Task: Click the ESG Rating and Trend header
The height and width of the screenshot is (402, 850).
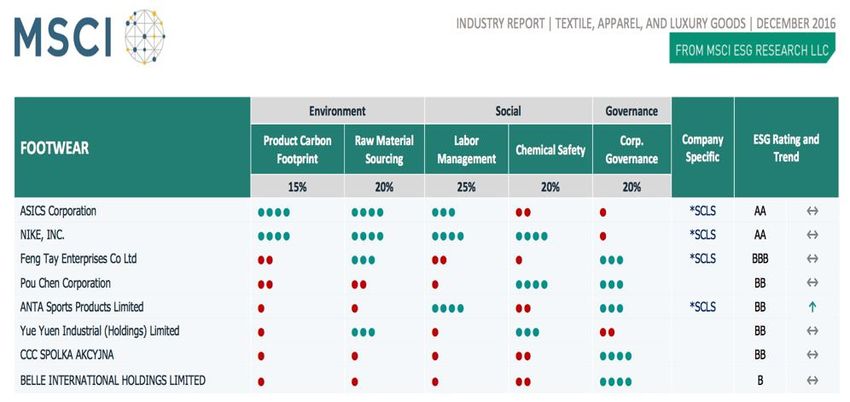Action: click(x=786, y=147)
